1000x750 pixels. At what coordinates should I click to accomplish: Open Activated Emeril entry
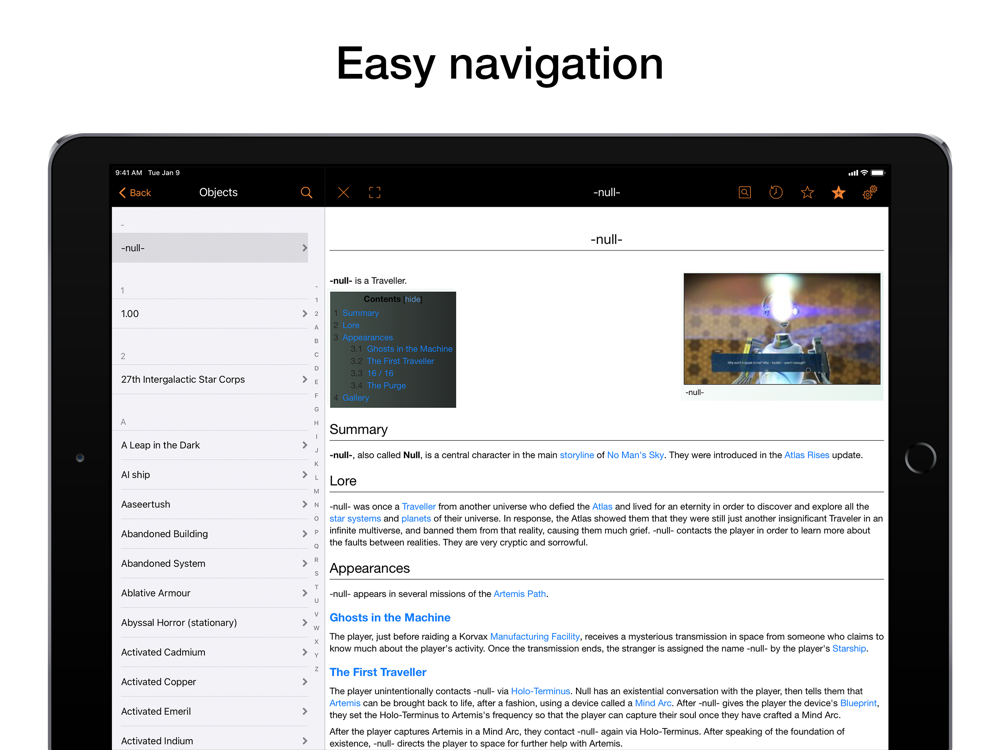(210, 712)
